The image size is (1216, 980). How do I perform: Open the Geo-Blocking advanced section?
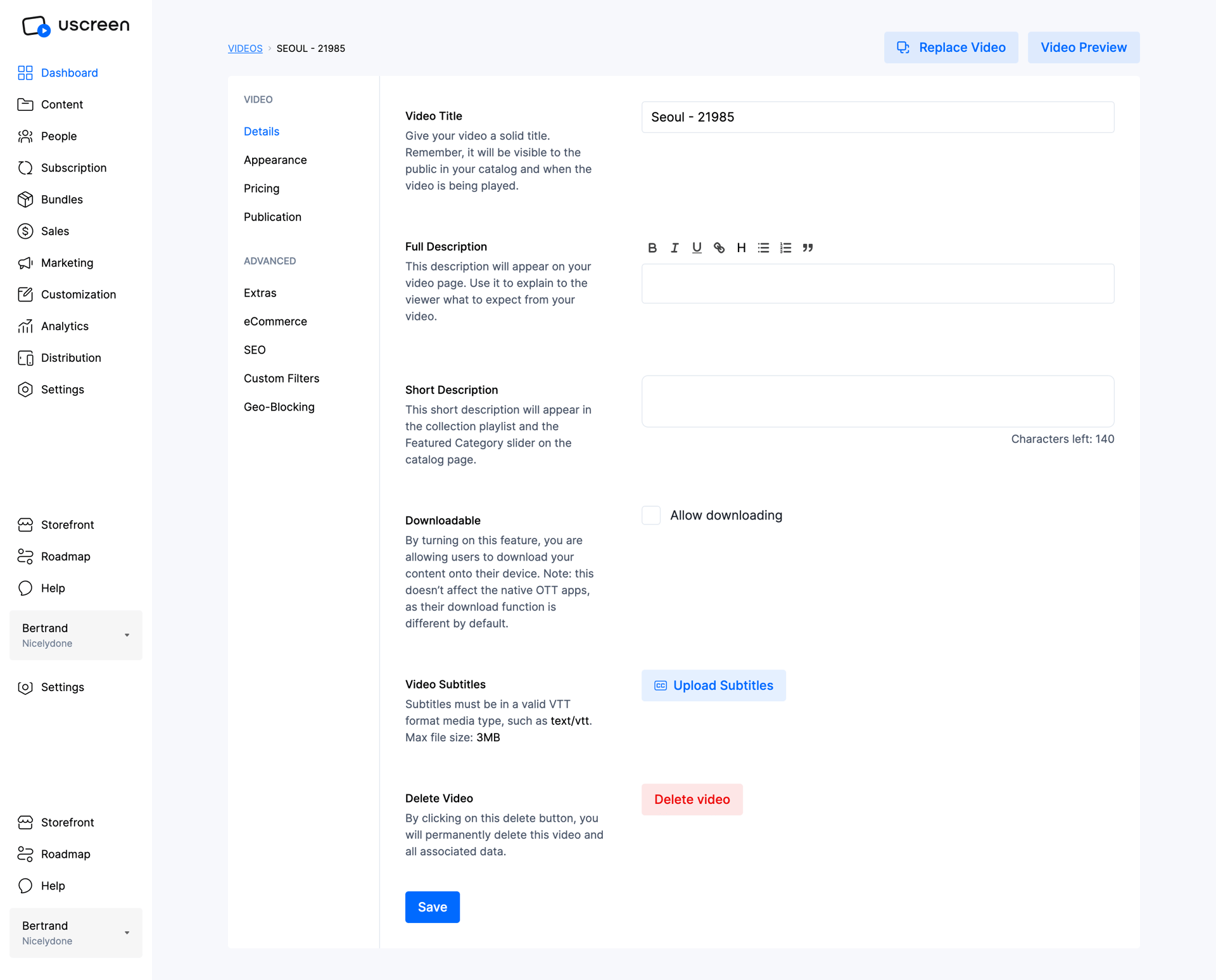279,406
